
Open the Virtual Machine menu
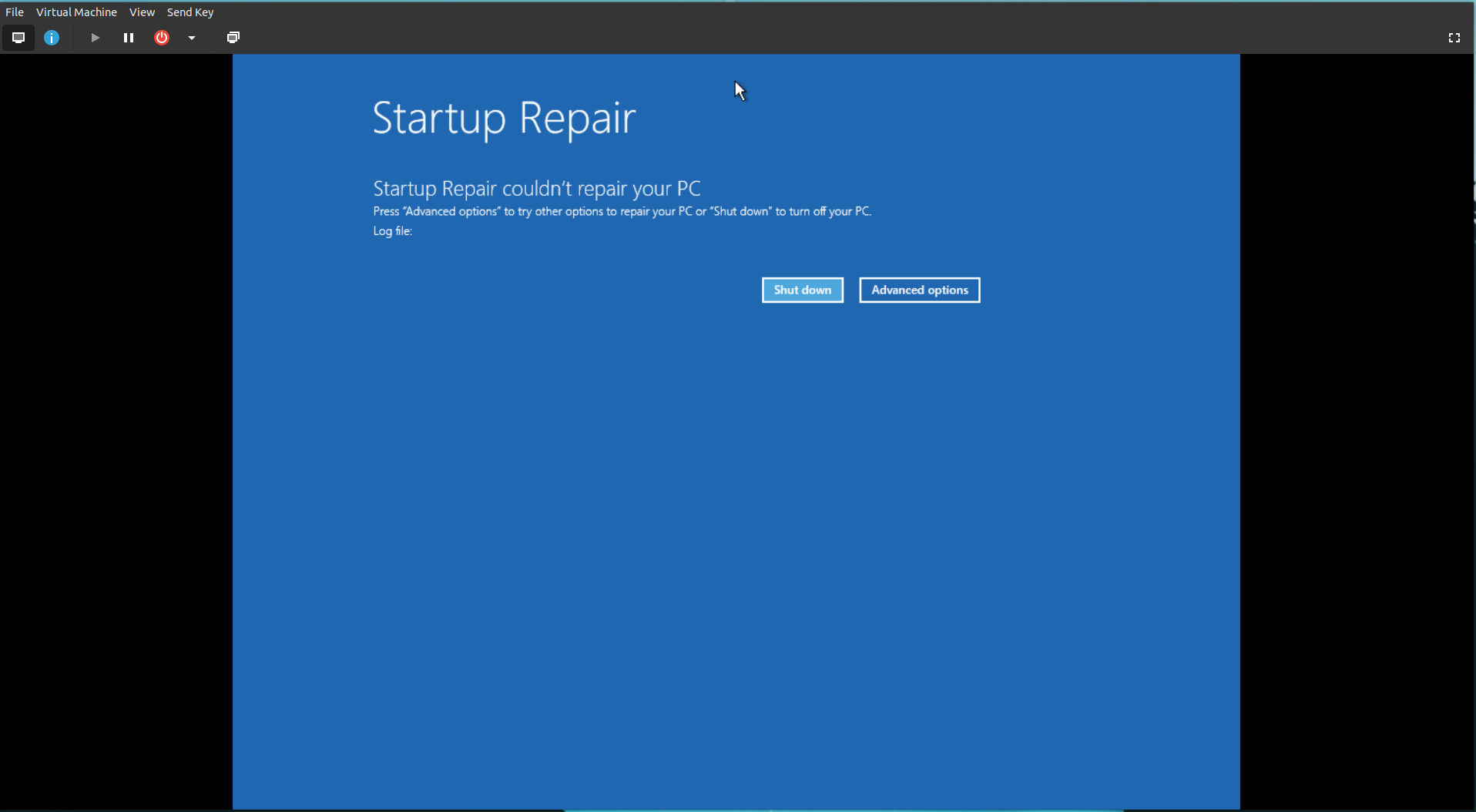tap(76, 12)
